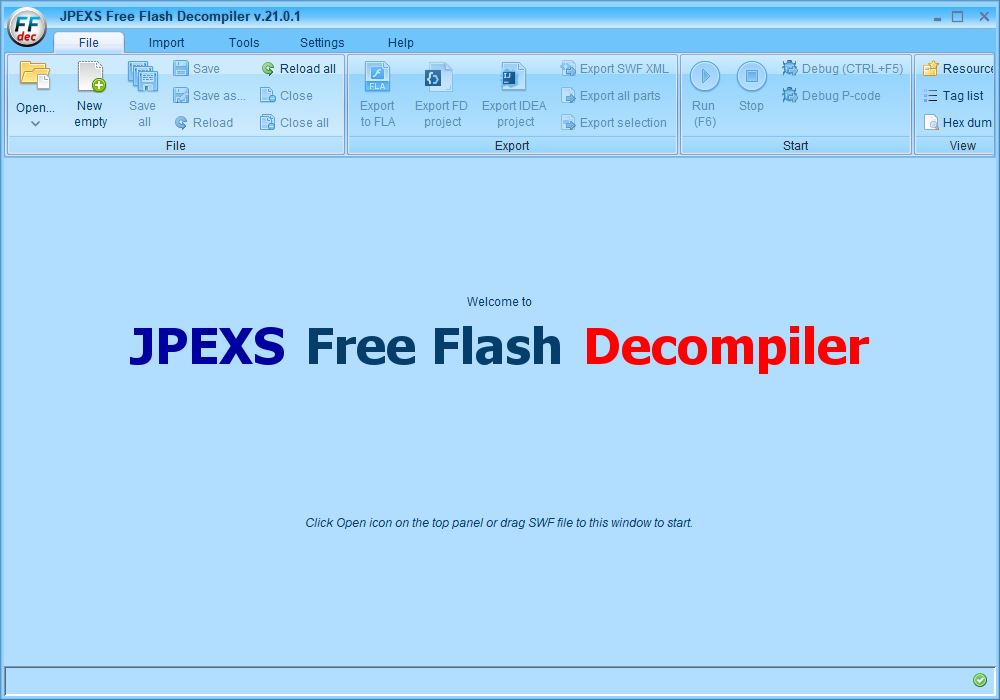Click Export IDEA project
This screenshot has height=700, width=1000.
point(514,94)
